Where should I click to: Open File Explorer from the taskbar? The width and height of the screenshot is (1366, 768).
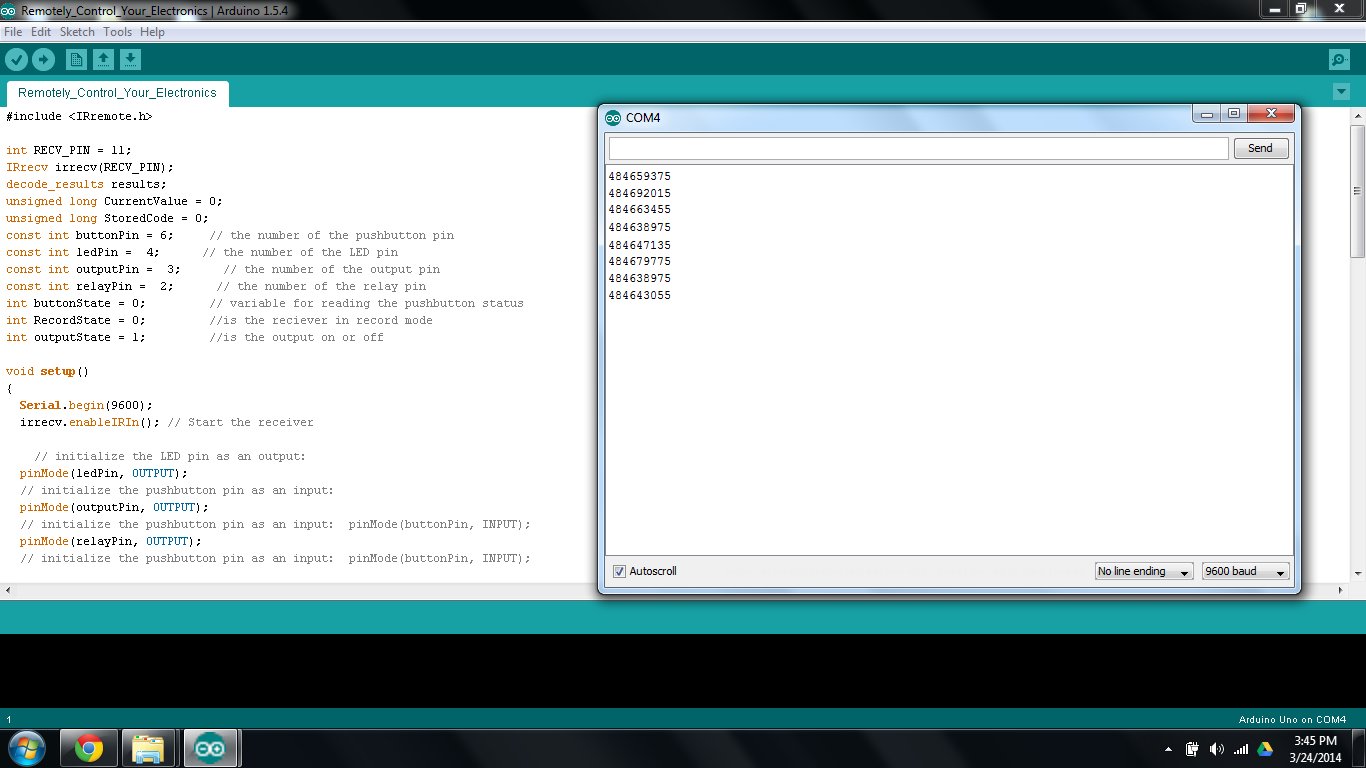click(149, 748)
